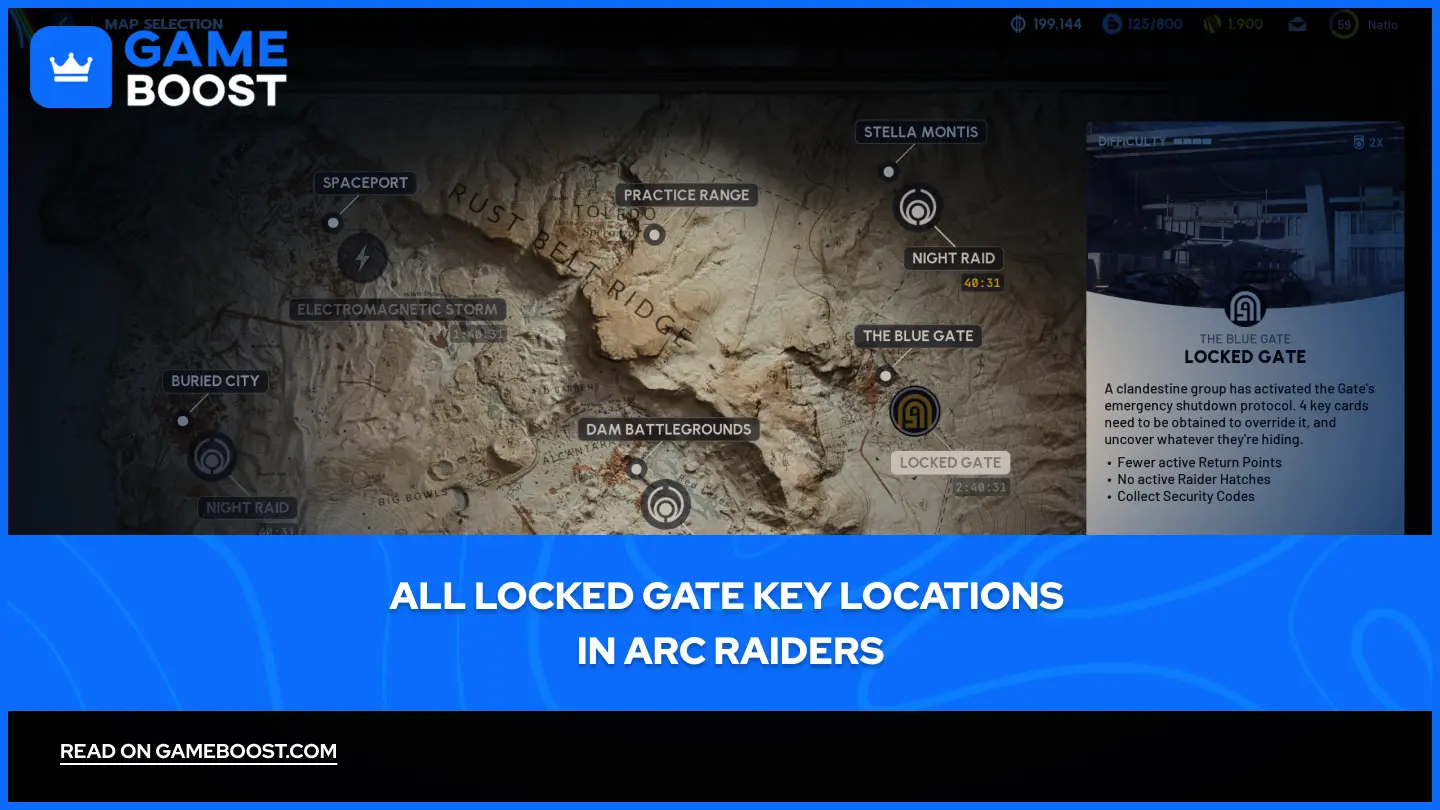Screen dimensions: 1440x810
Task: Select the Buried City Night Raid icon
Action: pos(213,455)
